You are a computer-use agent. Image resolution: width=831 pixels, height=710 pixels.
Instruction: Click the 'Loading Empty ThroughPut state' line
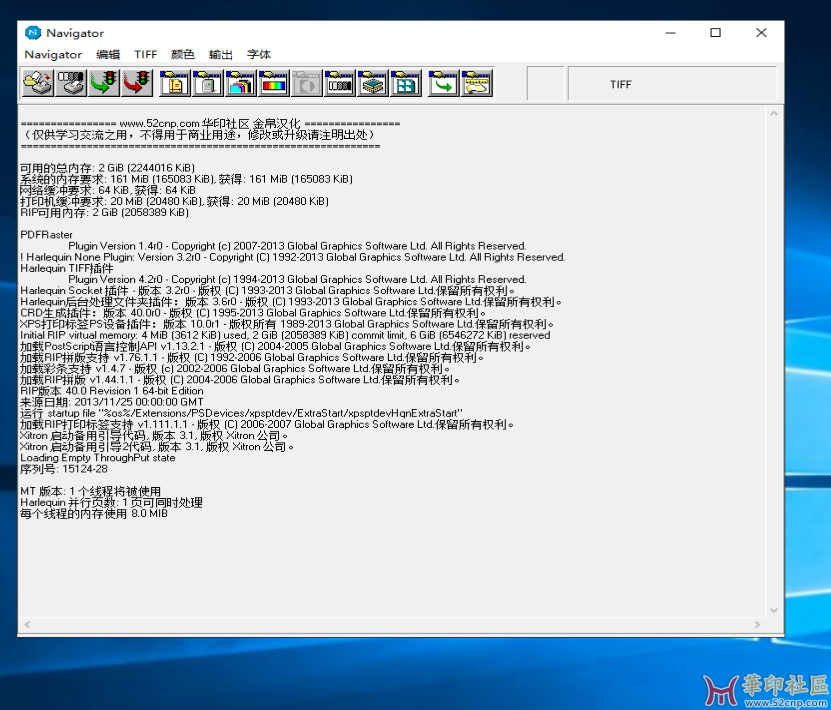(x=98, y=457)
